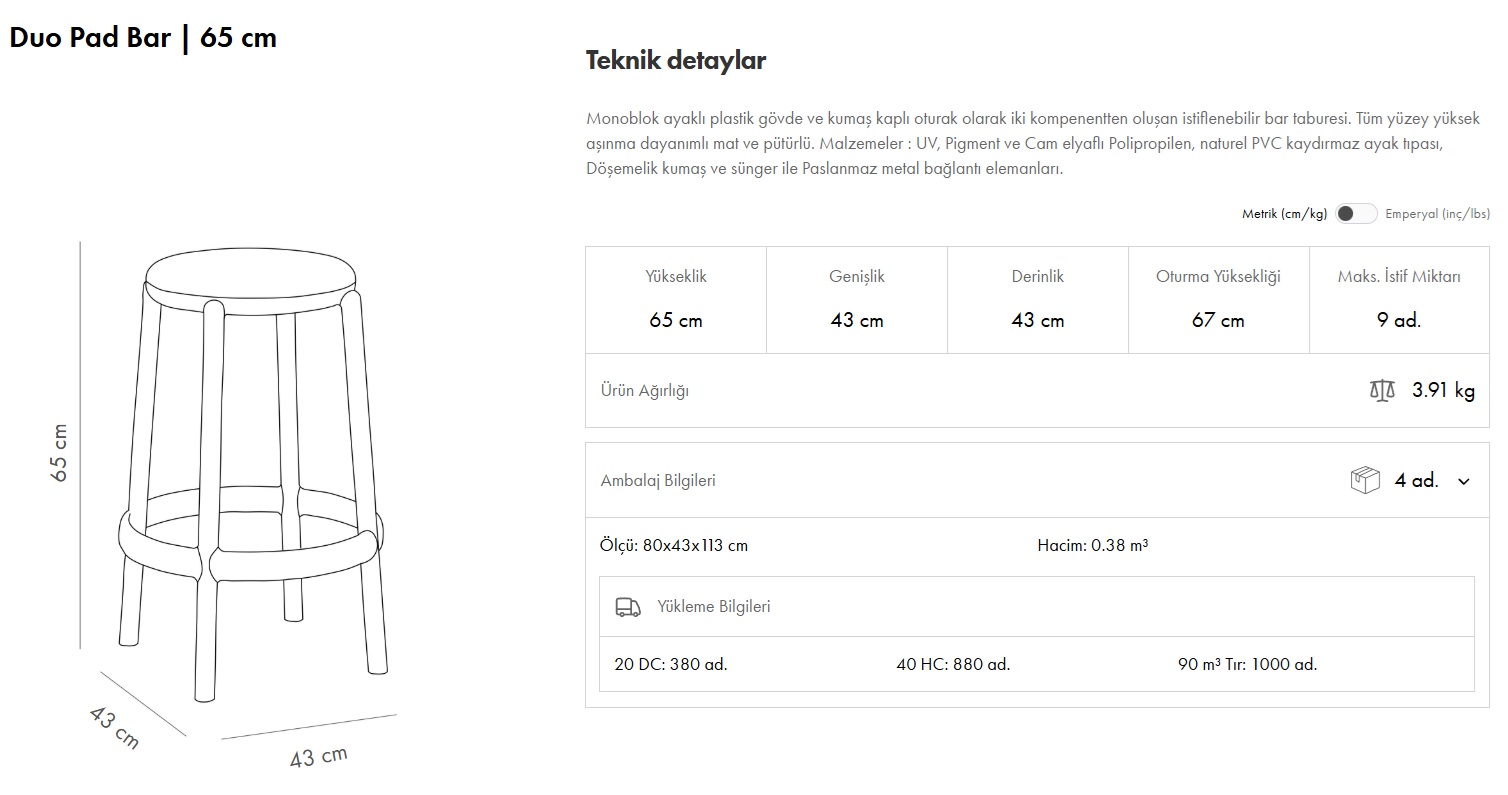Viewport: 1508px width, 795px height.
Task: Click the delivery truck icon
Action: [x=628, y=607]
